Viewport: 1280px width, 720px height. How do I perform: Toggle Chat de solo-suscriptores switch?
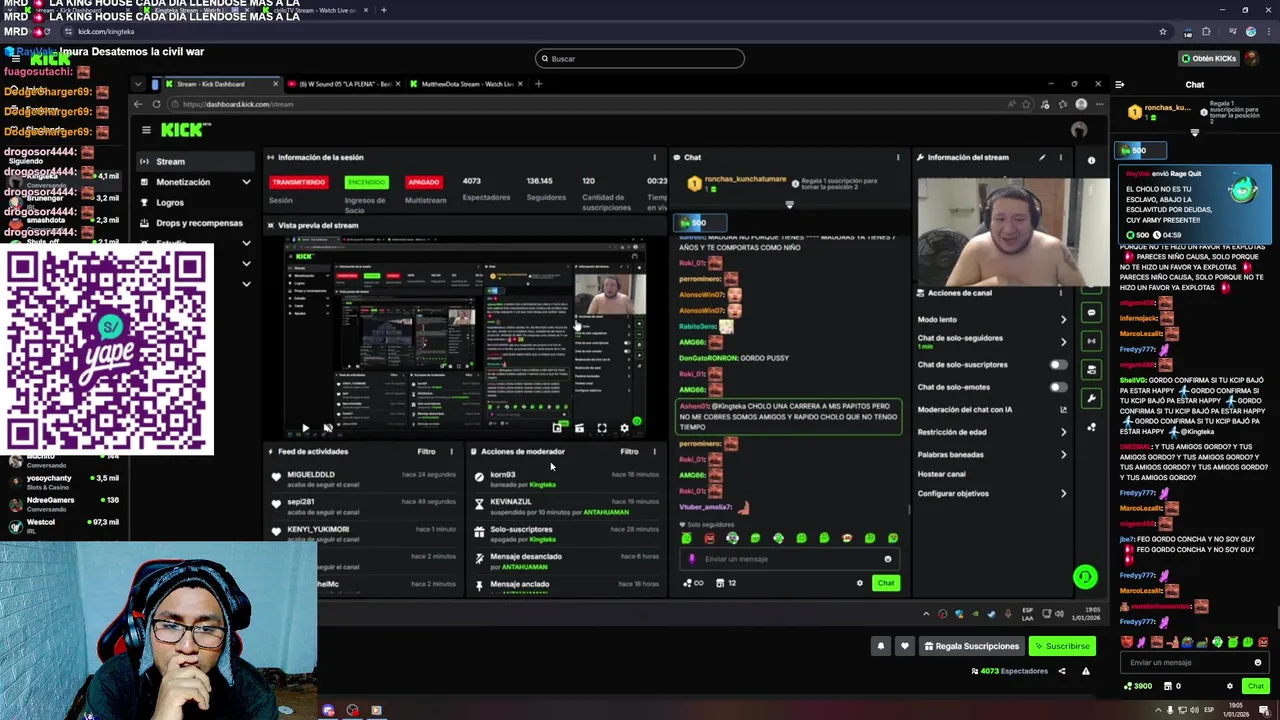click(x=1057, y=365)
